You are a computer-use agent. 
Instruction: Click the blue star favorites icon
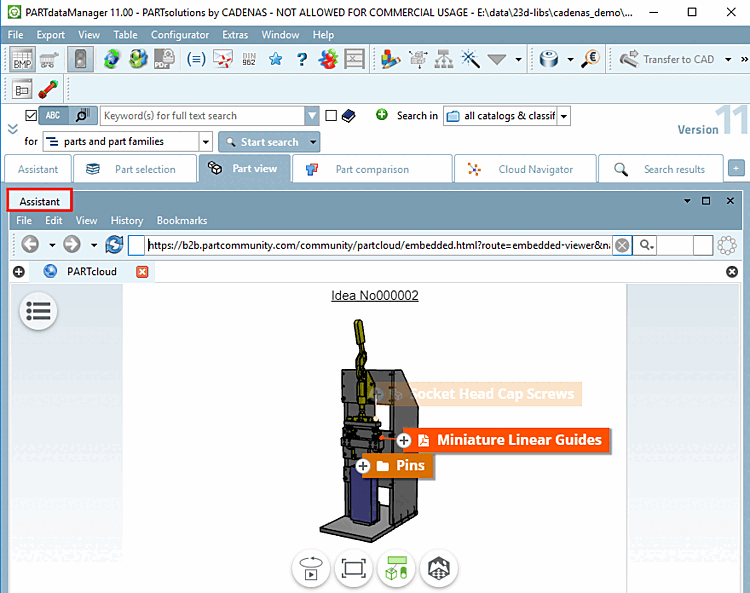click(276, 59)
